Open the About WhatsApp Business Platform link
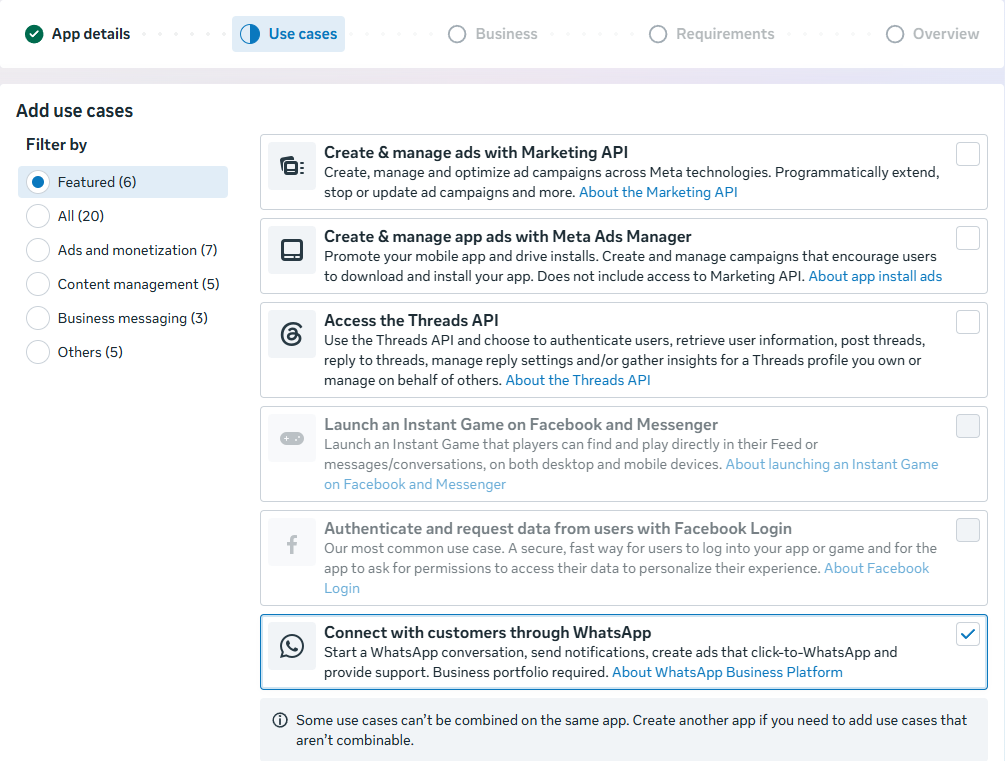1005x761 pixels. coord(727,672)
